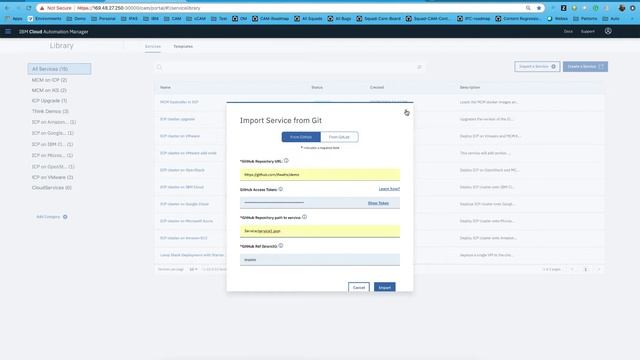Open the CAM Roadmap bookmark

270,18
